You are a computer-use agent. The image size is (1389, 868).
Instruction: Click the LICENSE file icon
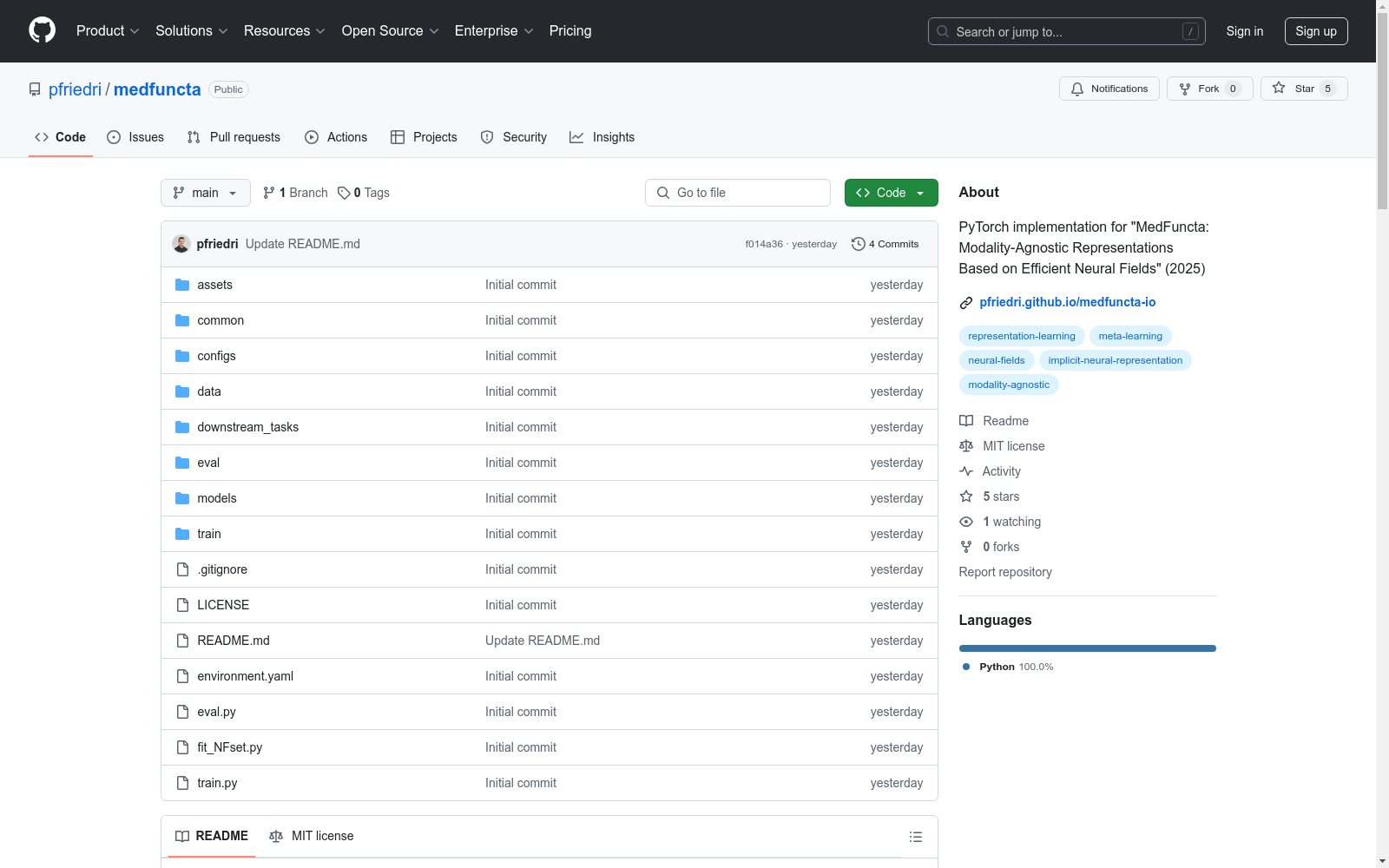[182, 605]
